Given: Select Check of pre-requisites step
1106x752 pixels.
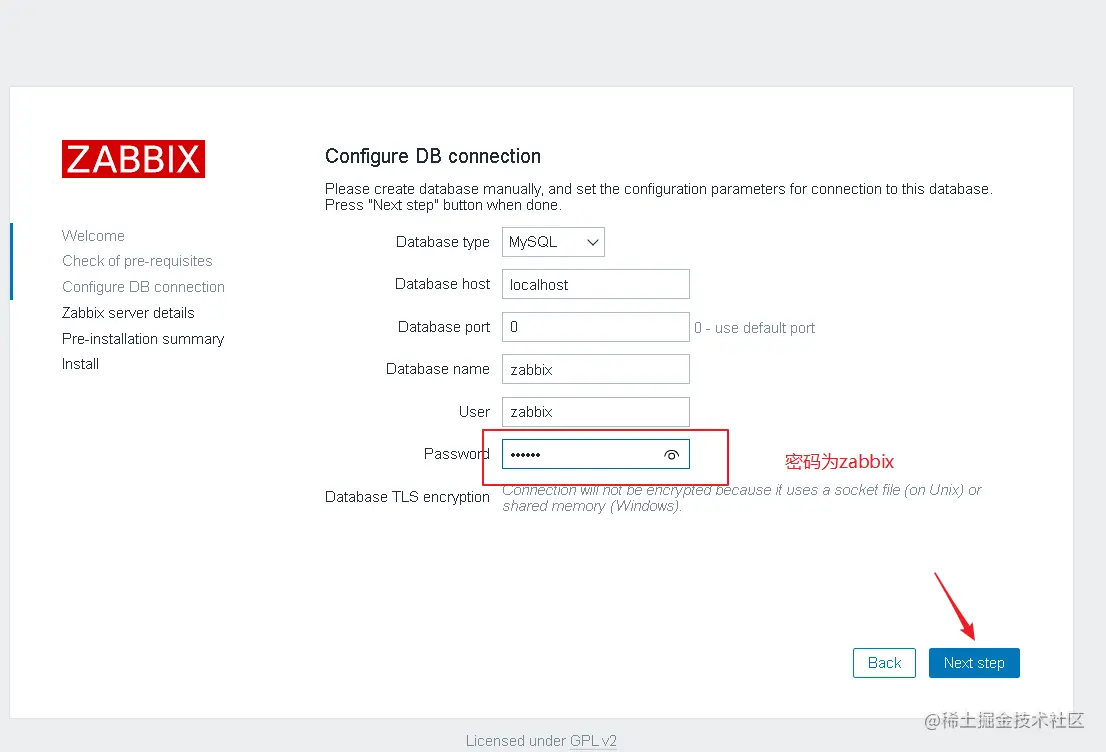Looking at the screenshot, I should tap(137, 261).
